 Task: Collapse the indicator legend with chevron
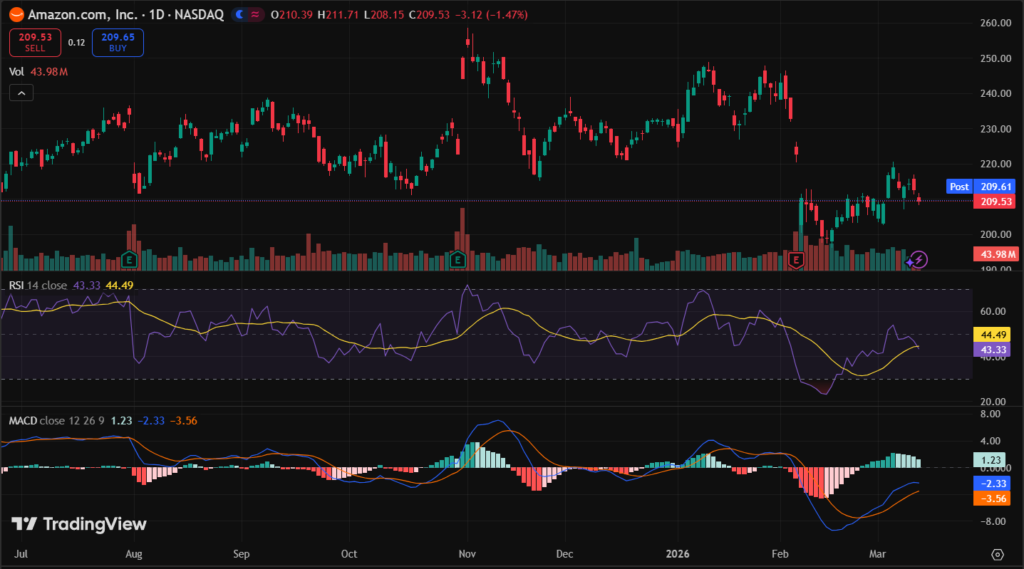pos(22,93)
